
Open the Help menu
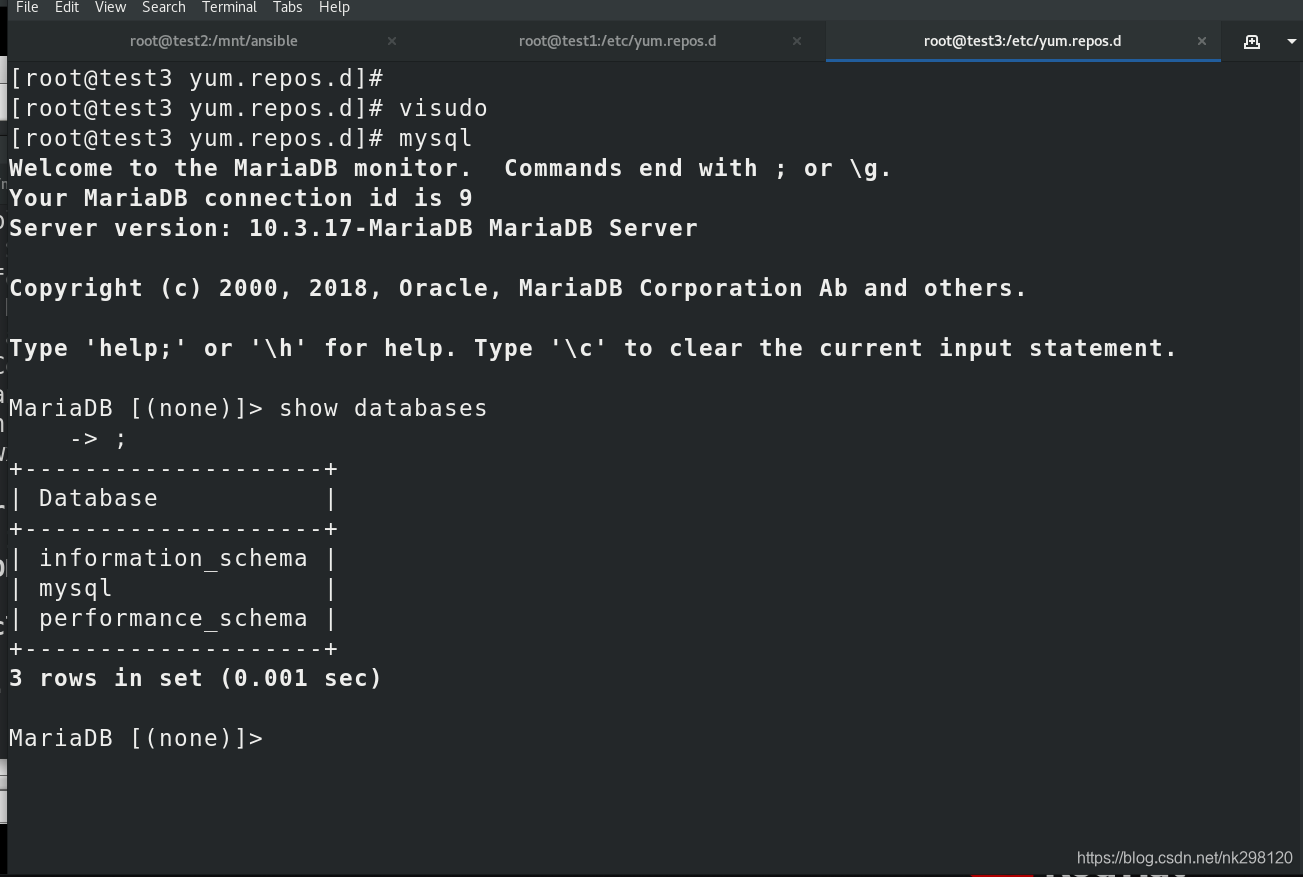[334, 7]
